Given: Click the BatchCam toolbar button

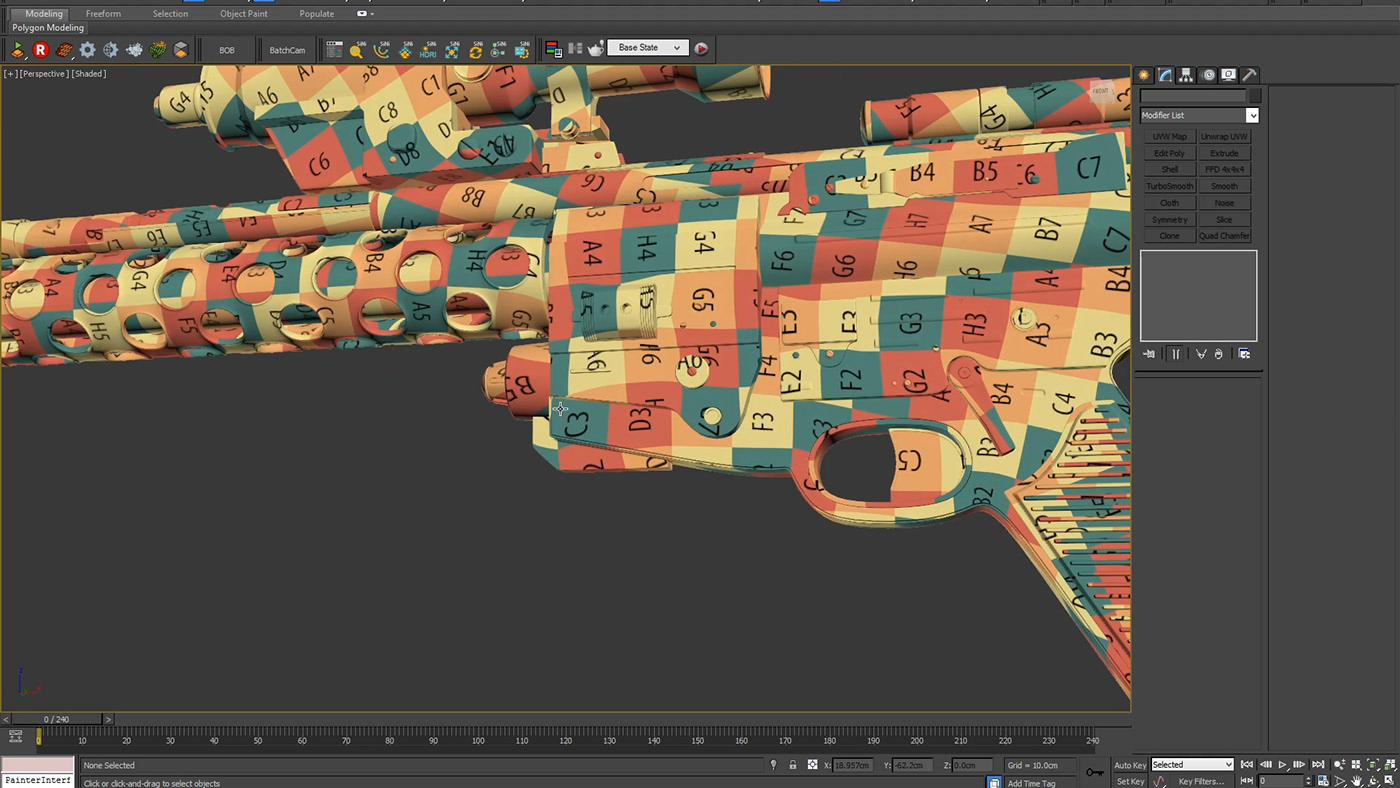Looking at the screenshot, I should pos(287,50).
